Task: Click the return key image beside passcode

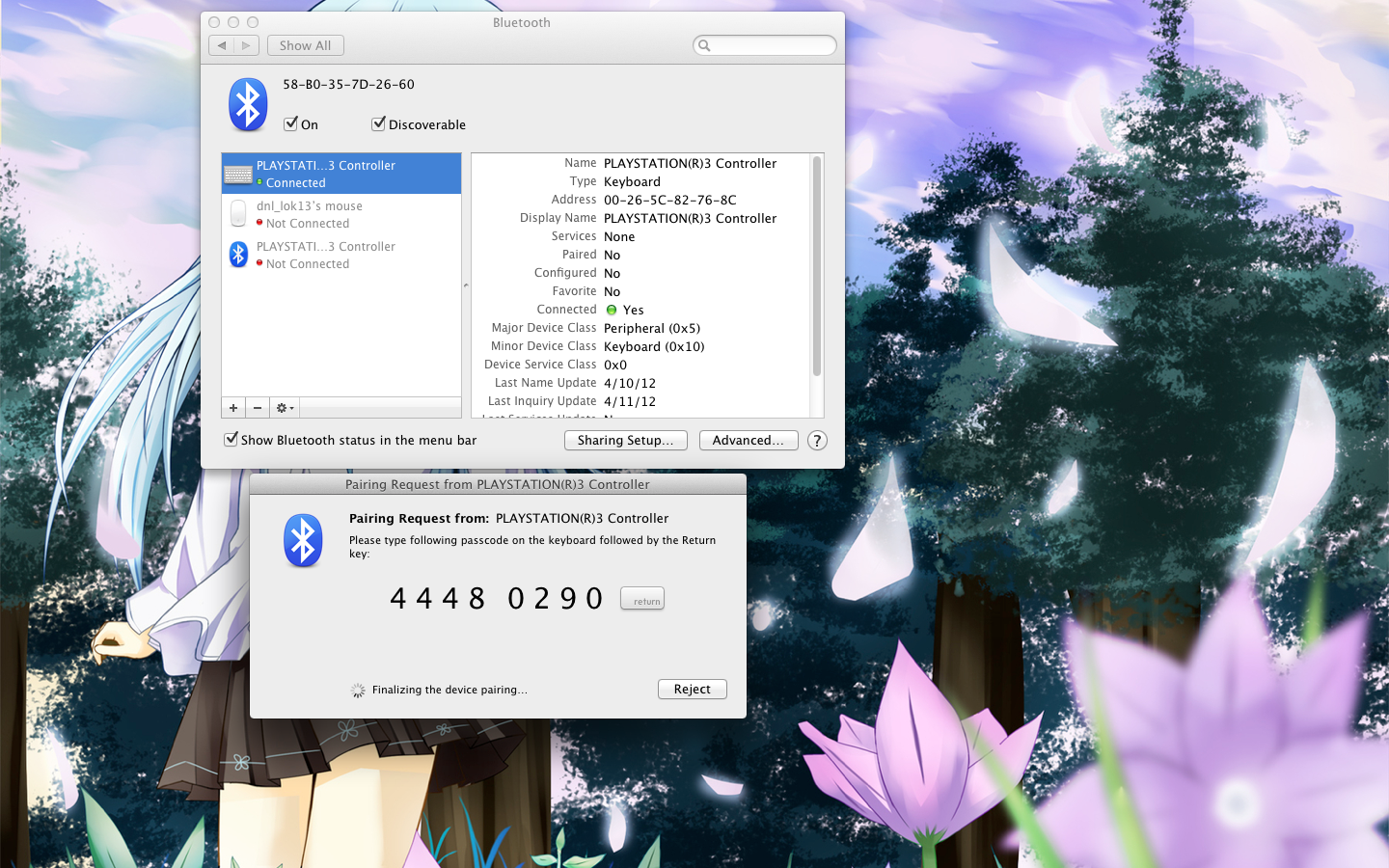Action: (642, 598)
